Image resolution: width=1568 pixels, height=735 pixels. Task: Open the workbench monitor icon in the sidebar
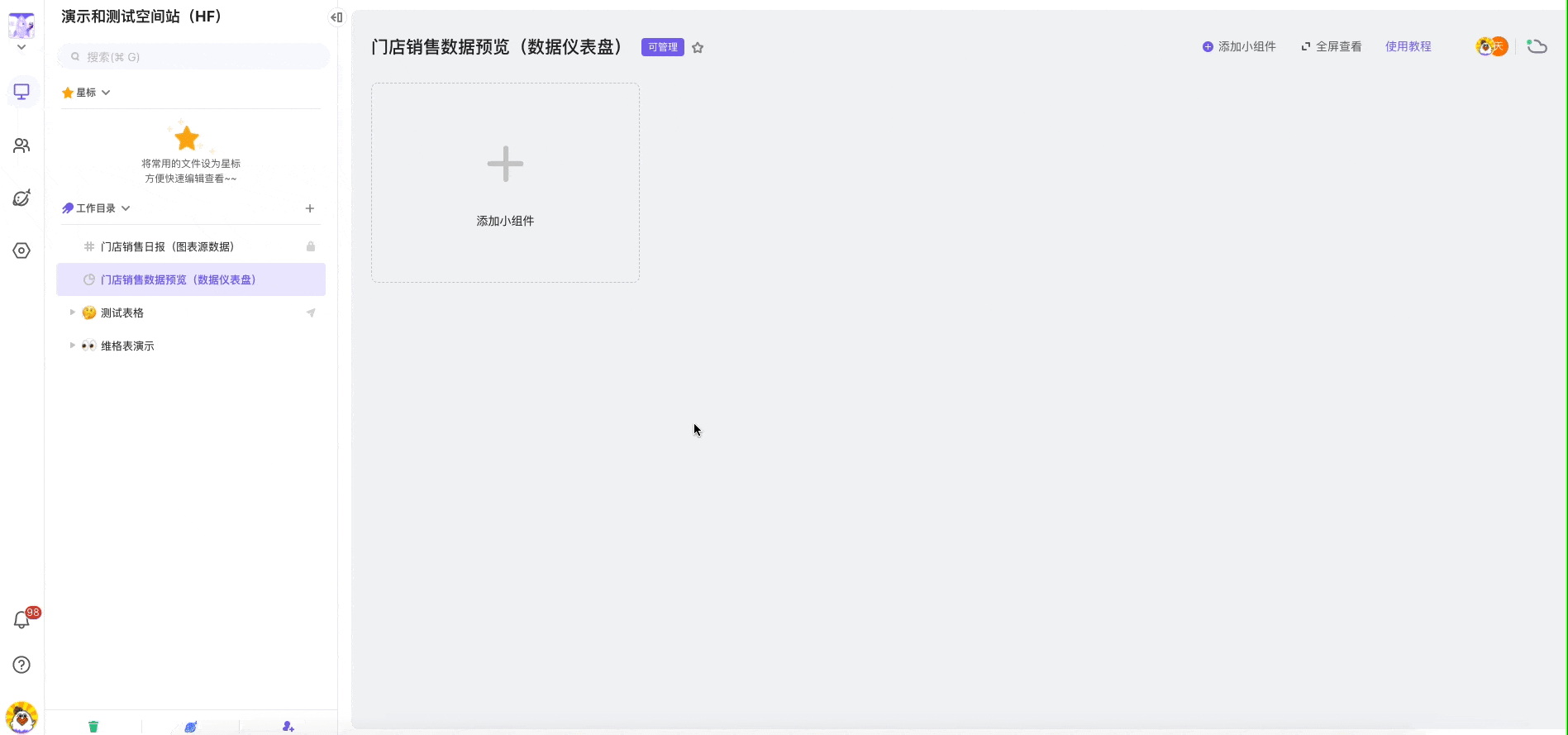(21, 91)
